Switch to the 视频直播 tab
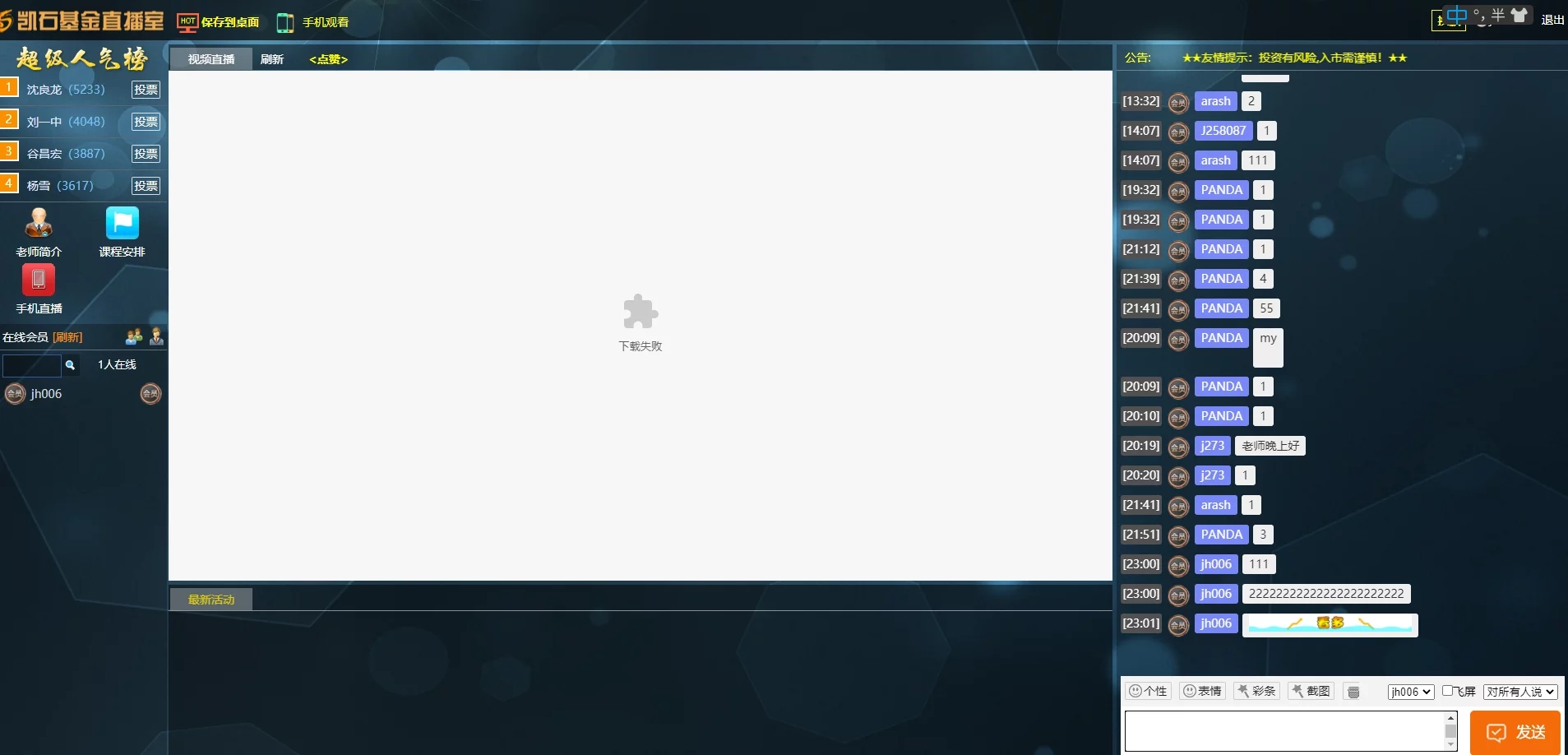This screenshot has width=1568, height=755. tap(211, 59)
